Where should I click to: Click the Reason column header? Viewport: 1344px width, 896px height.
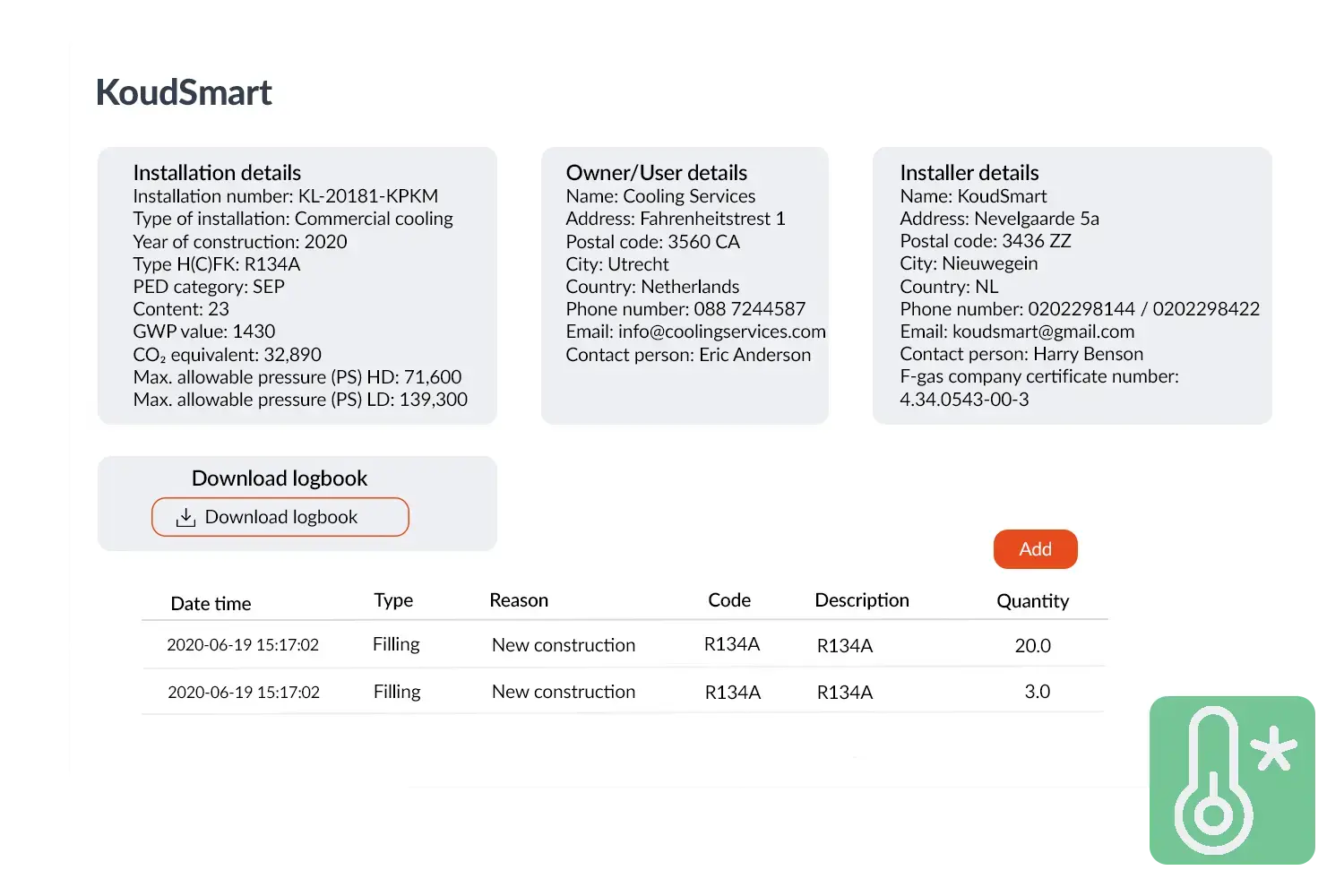[519, 600]
